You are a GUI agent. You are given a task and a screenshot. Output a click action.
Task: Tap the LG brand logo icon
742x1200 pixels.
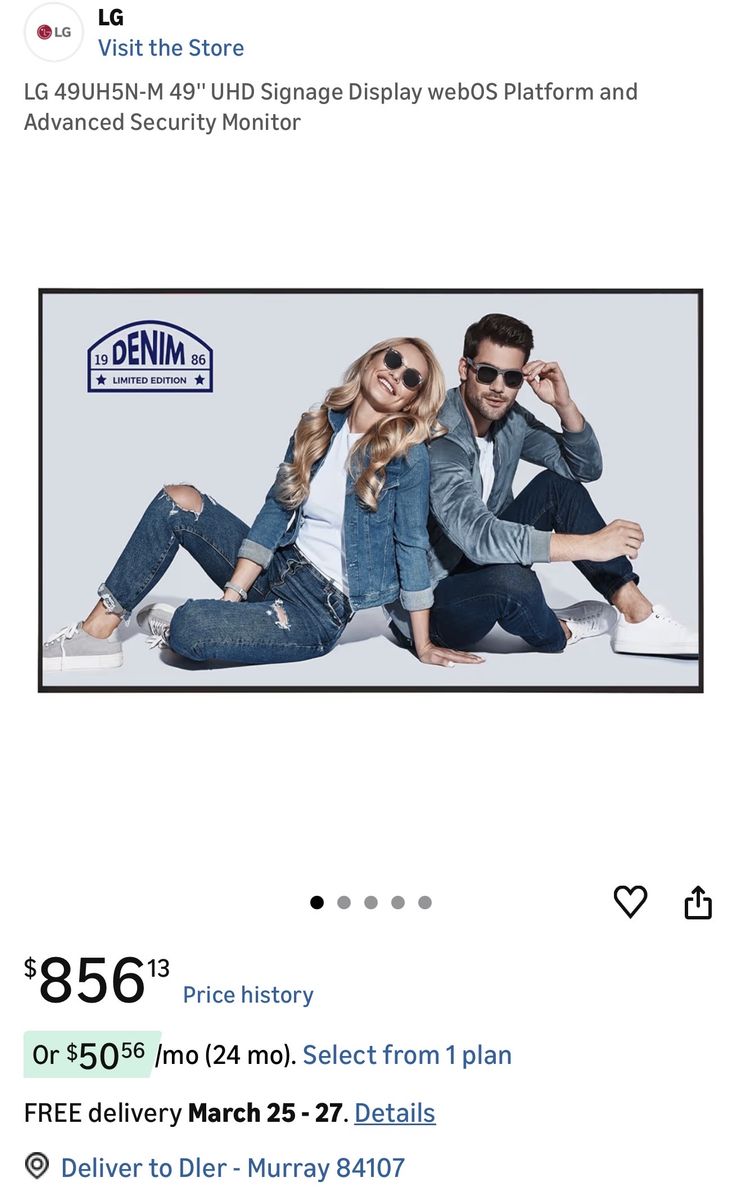pyautogui.click(x=54, y=32)
